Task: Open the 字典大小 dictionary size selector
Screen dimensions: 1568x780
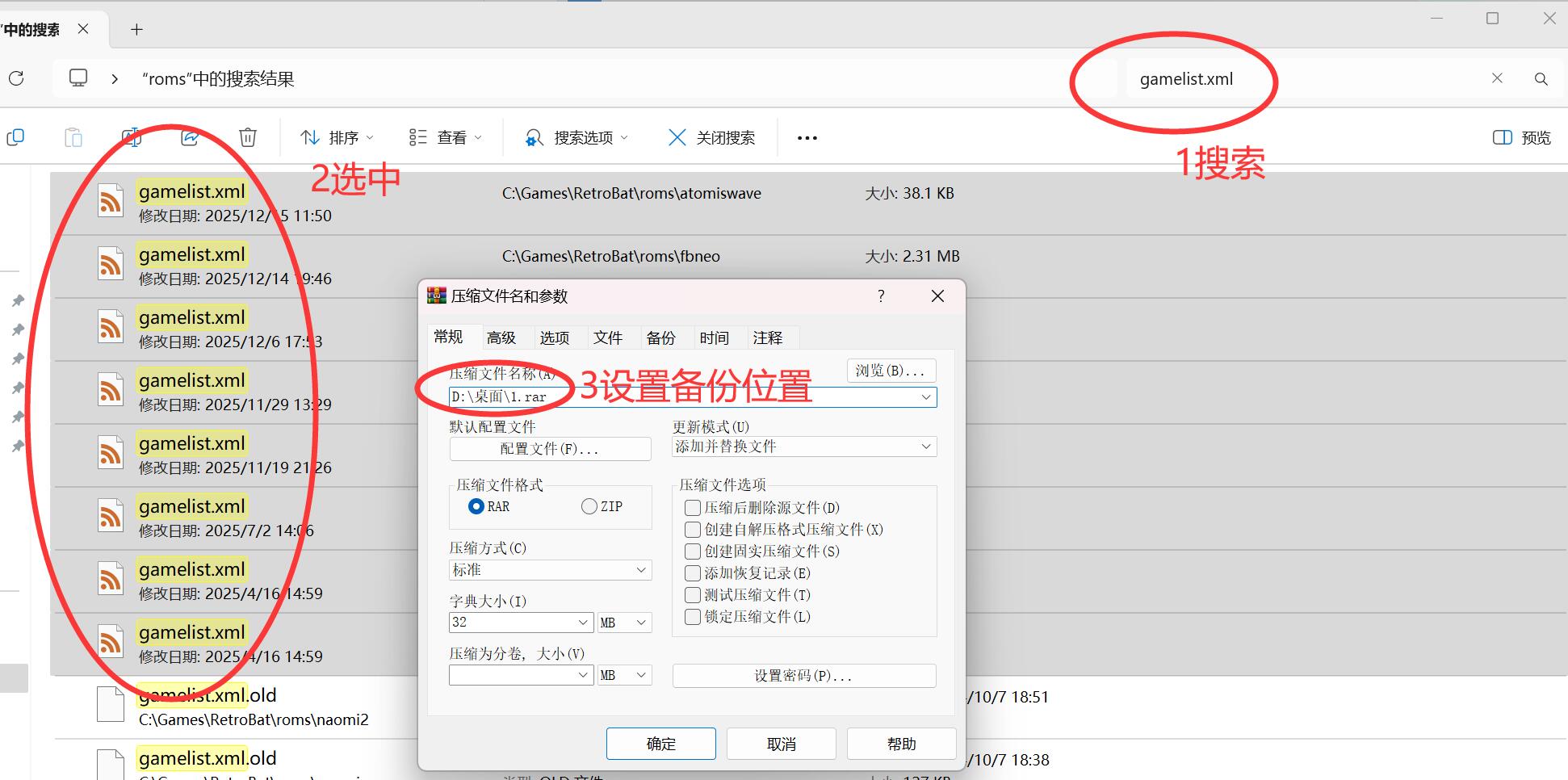Action: (x=520, y=622)
